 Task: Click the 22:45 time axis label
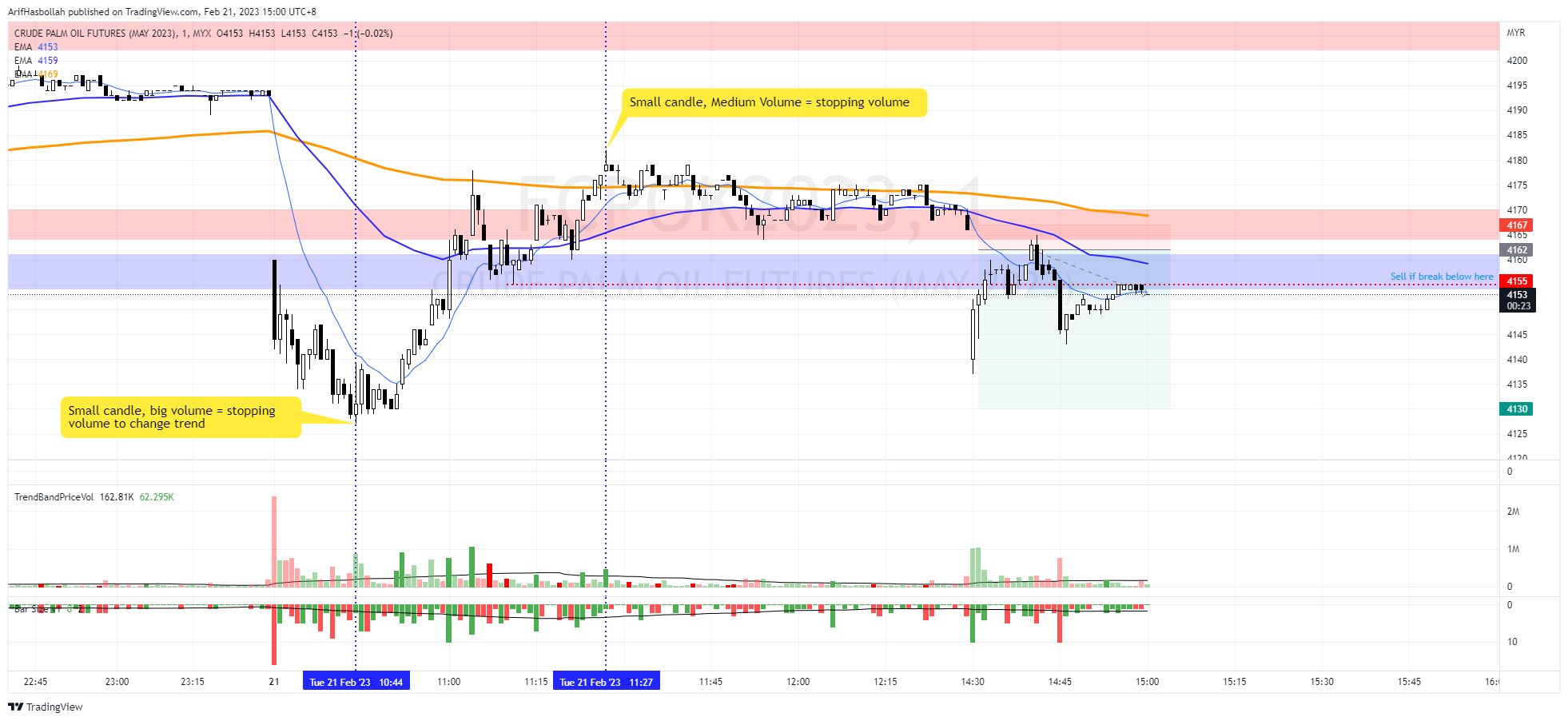[36, 682]
